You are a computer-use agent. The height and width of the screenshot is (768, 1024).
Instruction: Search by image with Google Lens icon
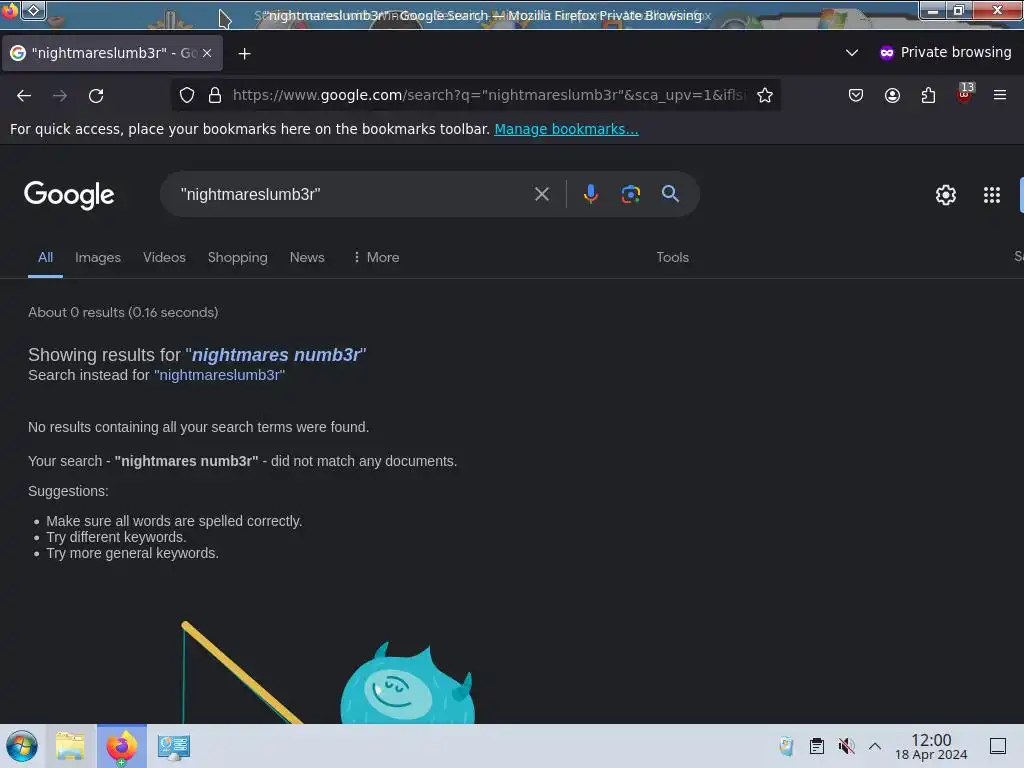click(x=630, y=194)
